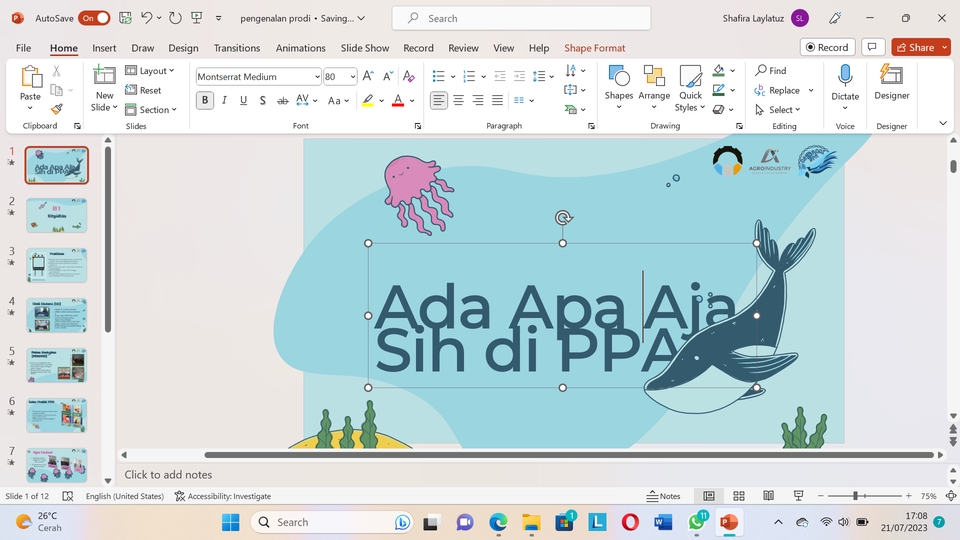Click the New Slide icon
960x540 pixels.
pyautogui.click(x=104, y=75)
